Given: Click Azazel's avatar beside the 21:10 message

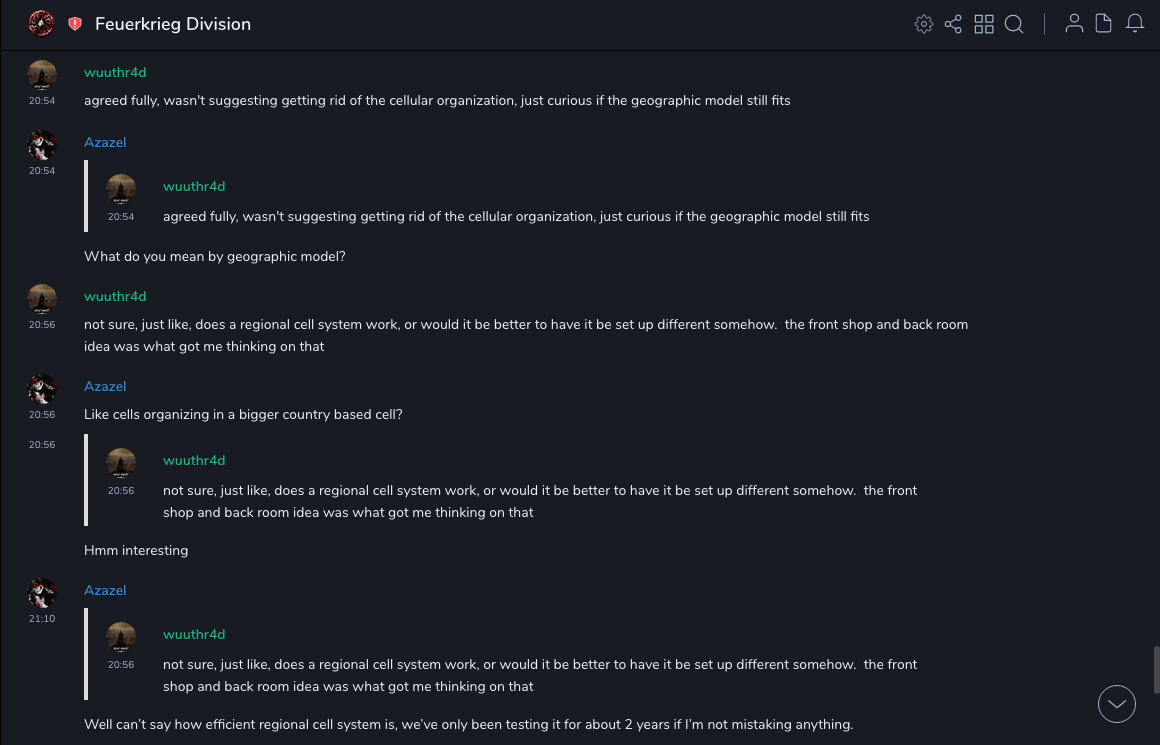Looking at the screenshot, I should (x=42, y=593).
